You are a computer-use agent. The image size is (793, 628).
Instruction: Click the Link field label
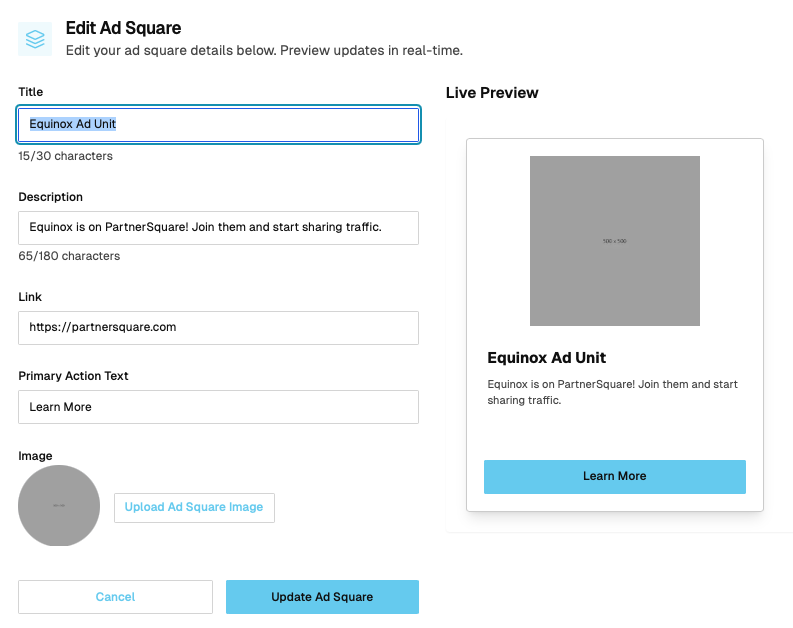click(30, 297)
